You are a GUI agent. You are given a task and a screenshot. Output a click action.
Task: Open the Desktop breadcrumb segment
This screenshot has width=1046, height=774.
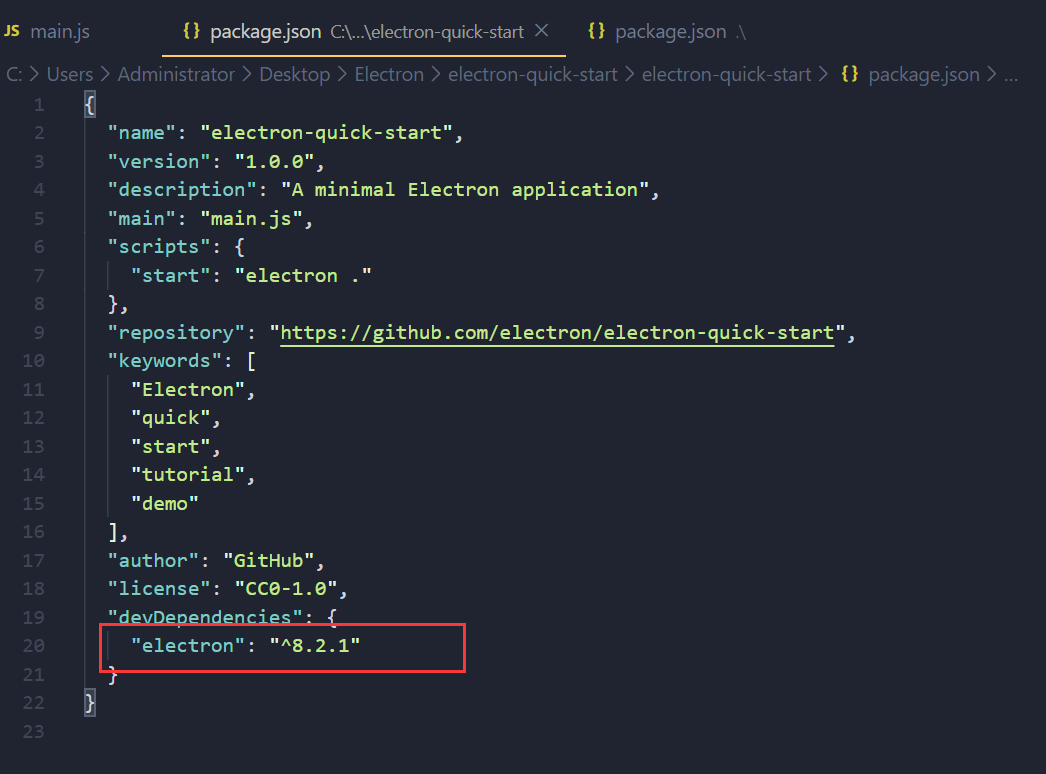point(295,74)
